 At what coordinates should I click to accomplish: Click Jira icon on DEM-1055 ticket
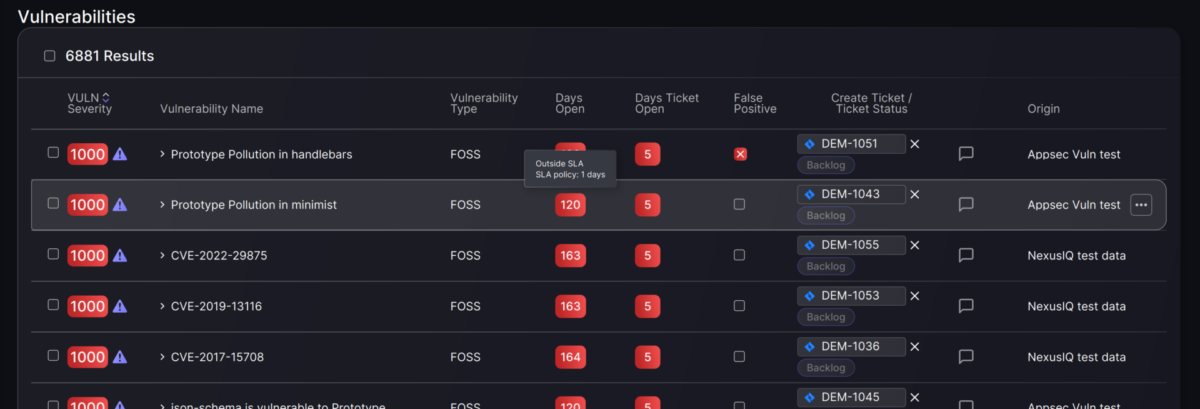pos(810,245)
